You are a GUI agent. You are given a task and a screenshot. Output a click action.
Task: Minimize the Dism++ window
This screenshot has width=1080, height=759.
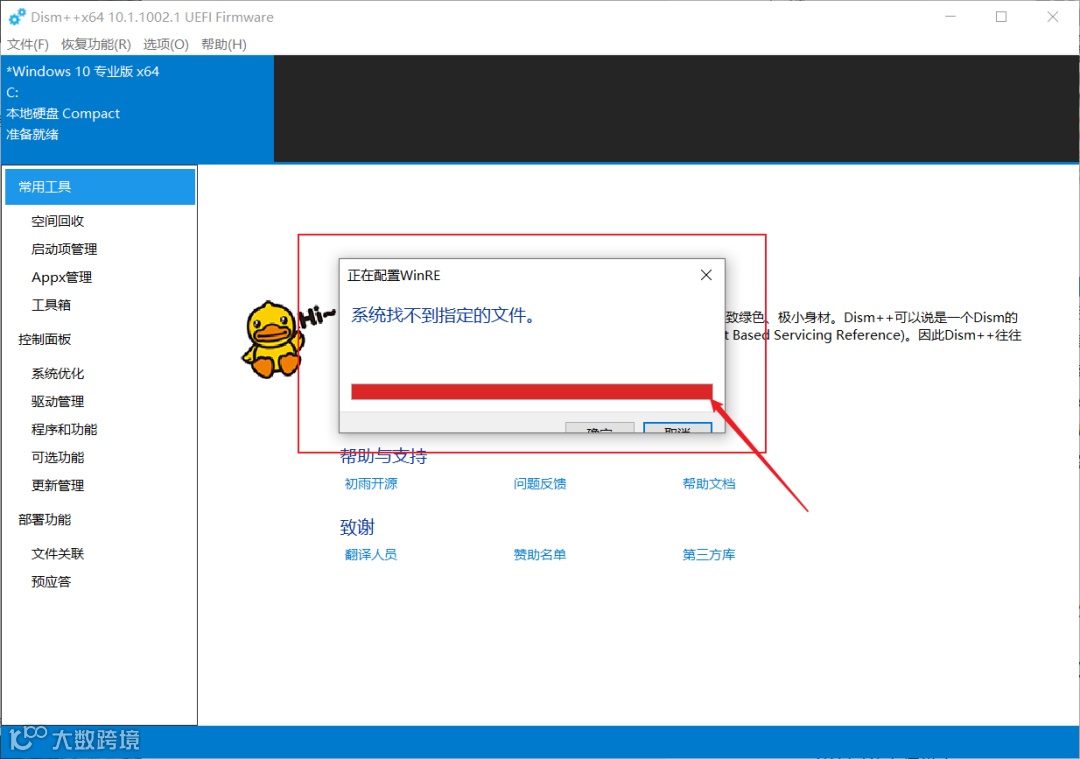pyautogui.click(x=951, y=17)
